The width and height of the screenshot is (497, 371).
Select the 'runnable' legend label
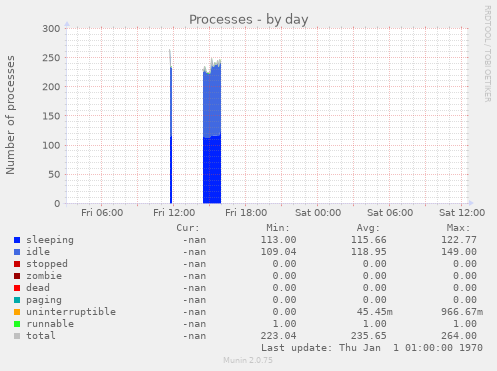[x=50, y=324]
